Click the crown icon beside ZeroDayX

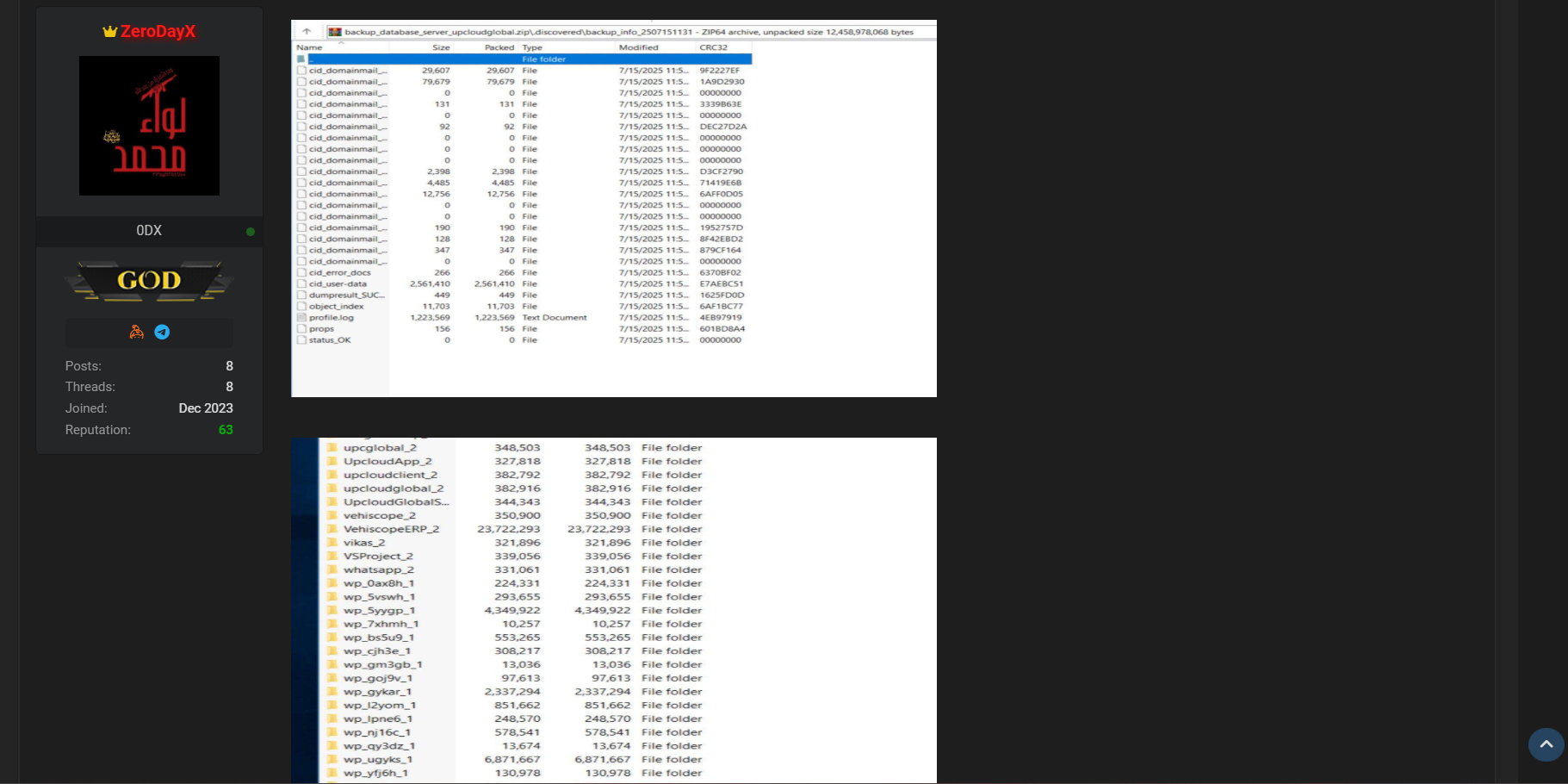pos(109,32)
